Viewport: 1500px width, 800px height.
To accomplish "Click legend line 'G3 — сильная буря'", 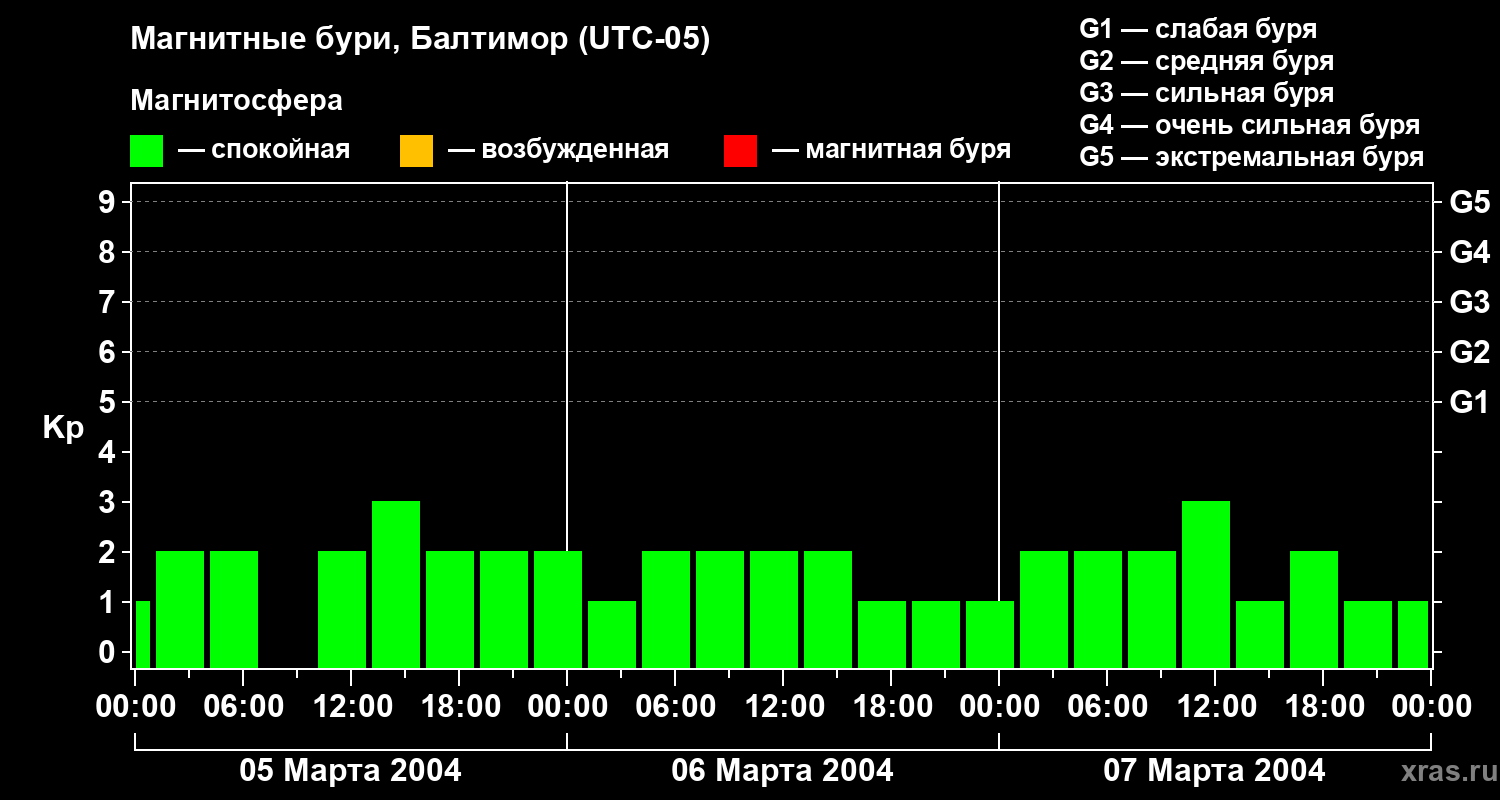I will [1207, 93].
